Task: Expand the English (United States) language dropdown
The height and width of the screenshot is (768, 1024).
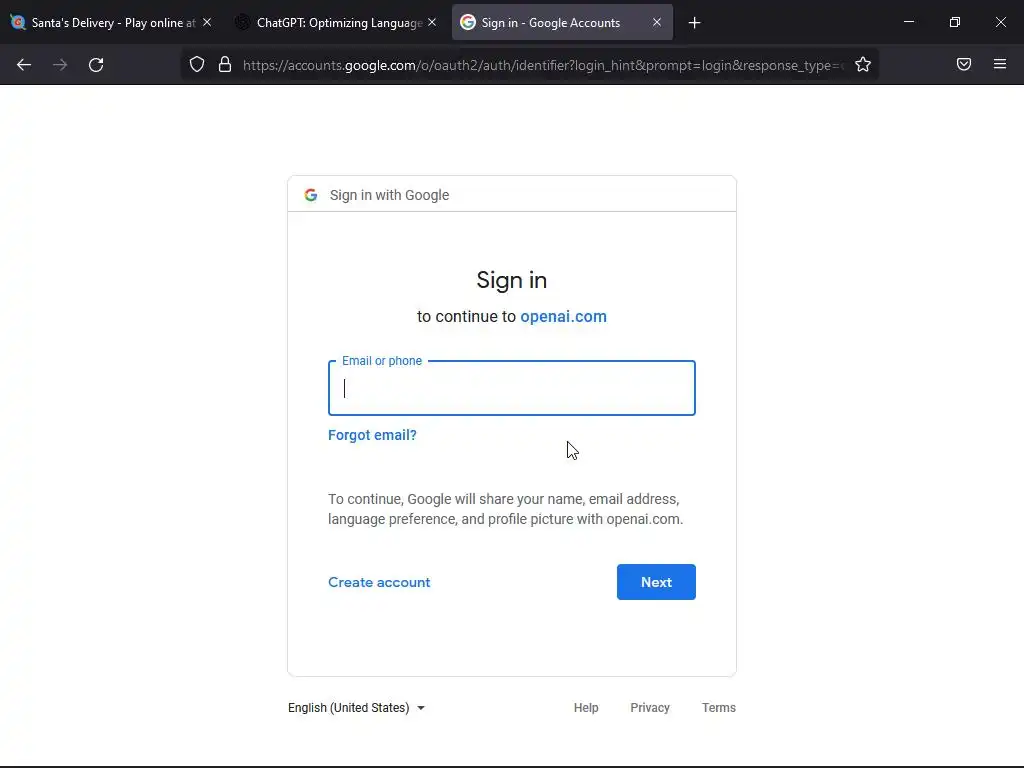Action: [x=357, y=708]
